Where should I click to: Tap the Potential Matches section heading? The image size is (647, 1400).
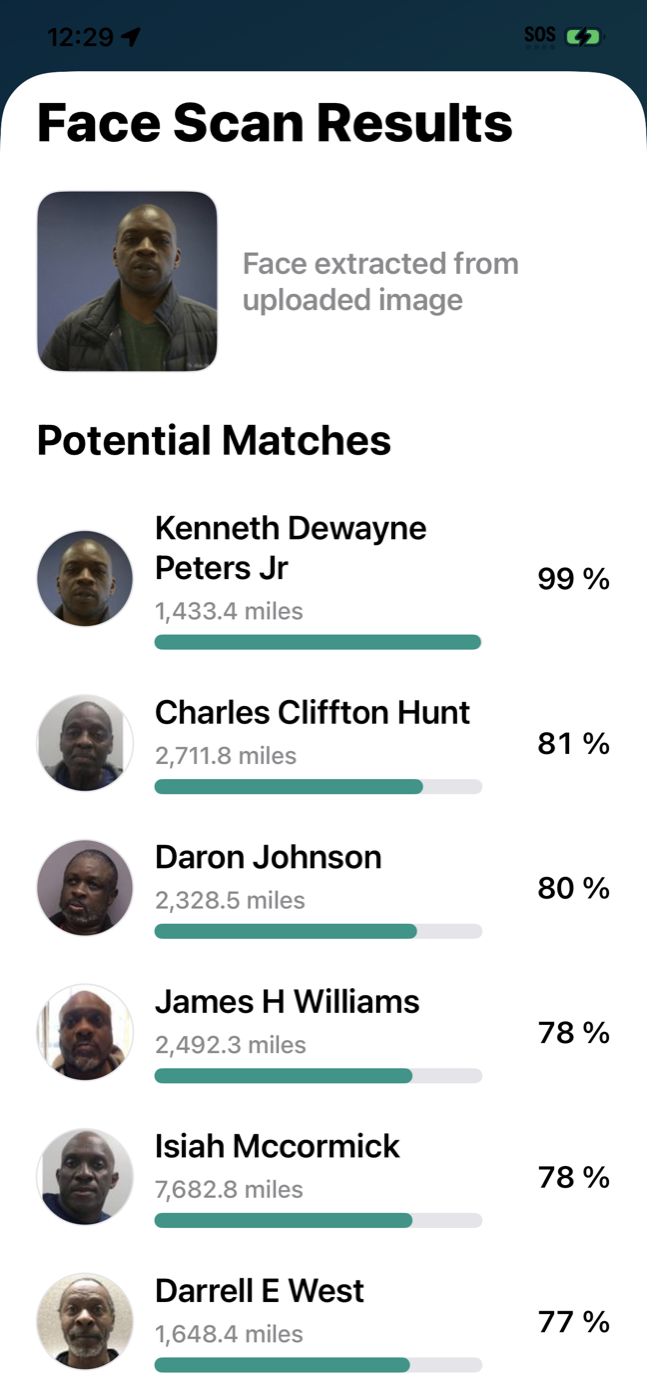(x=214, y=440)
